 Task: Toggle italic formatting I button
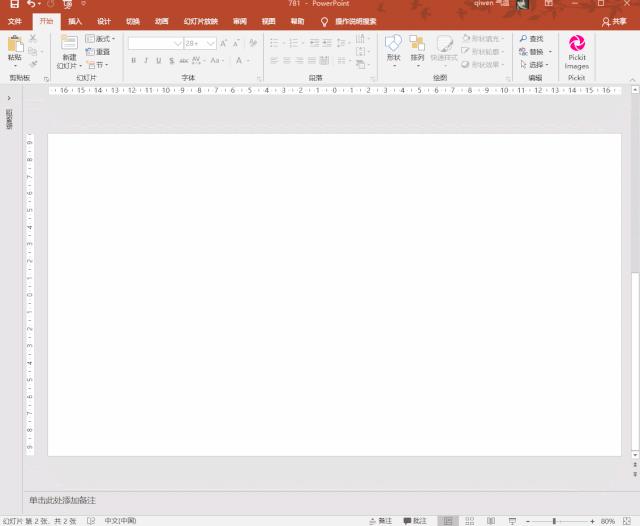[146, 61]
